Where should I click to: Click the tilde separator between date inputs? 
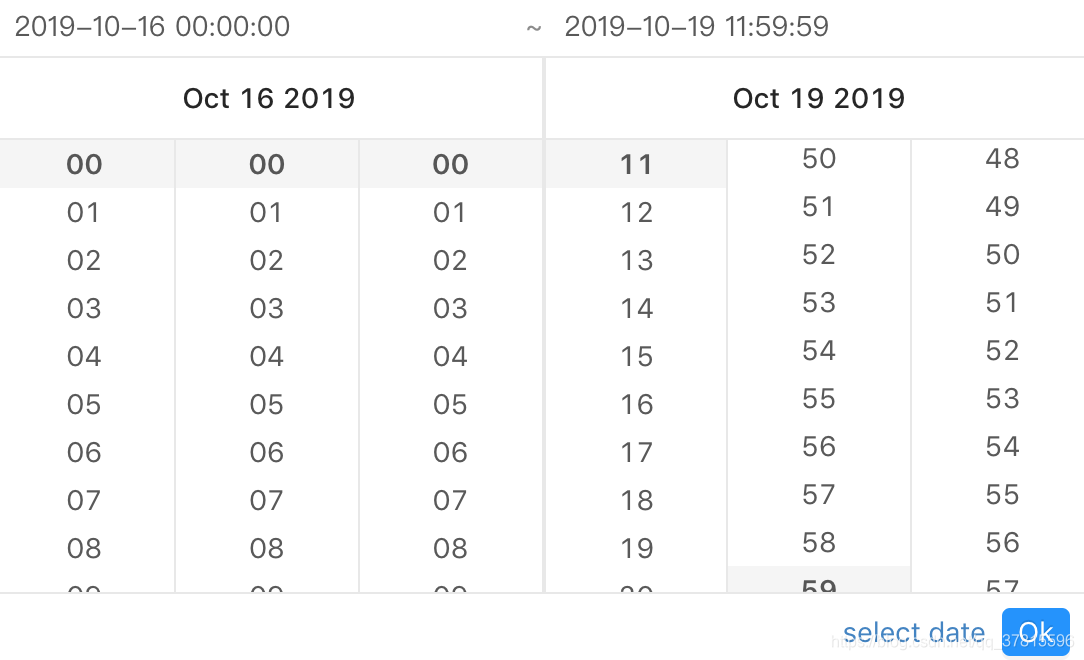click(533, 26)
